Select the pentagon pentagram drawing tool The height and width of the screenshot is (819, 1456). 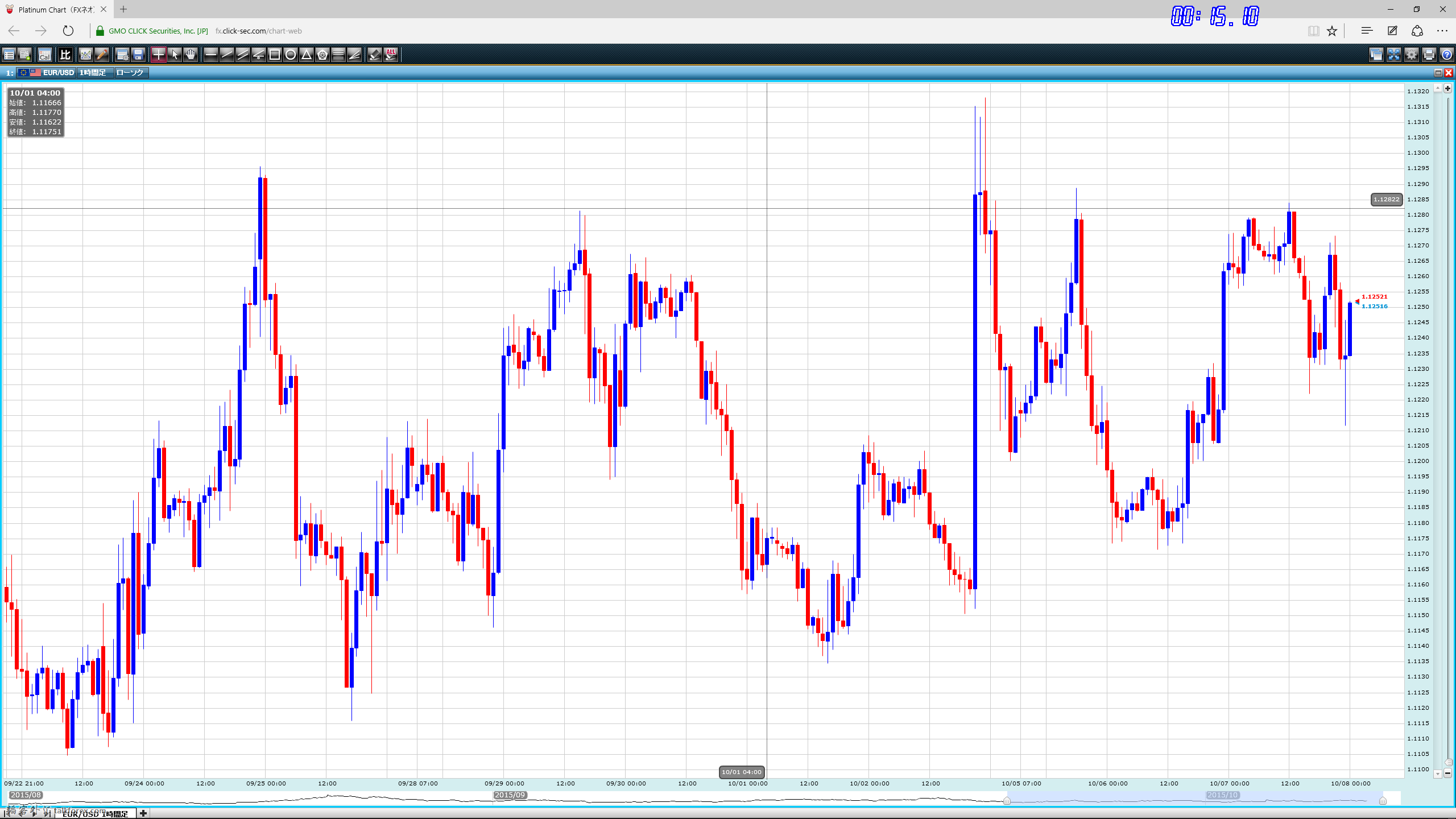point(322,55)
